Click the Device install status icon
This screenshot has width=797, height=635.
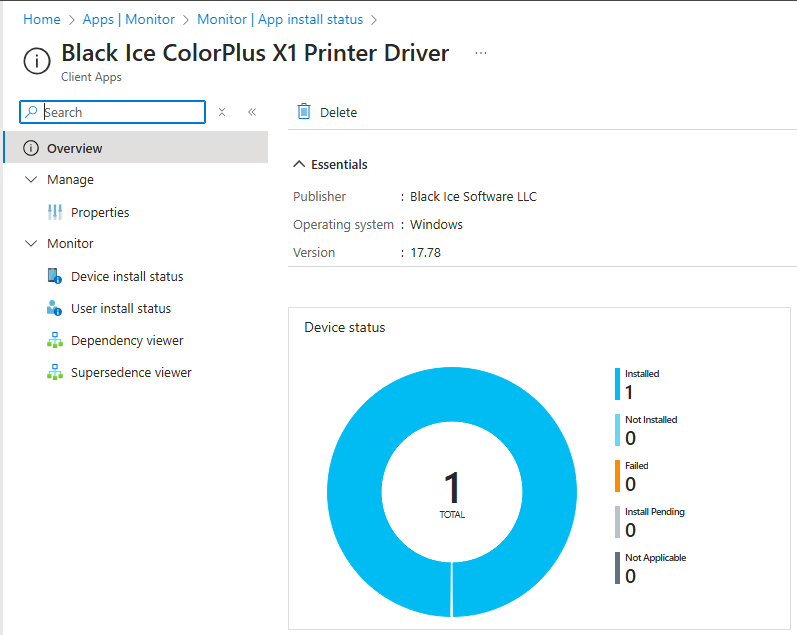[55, 276]
